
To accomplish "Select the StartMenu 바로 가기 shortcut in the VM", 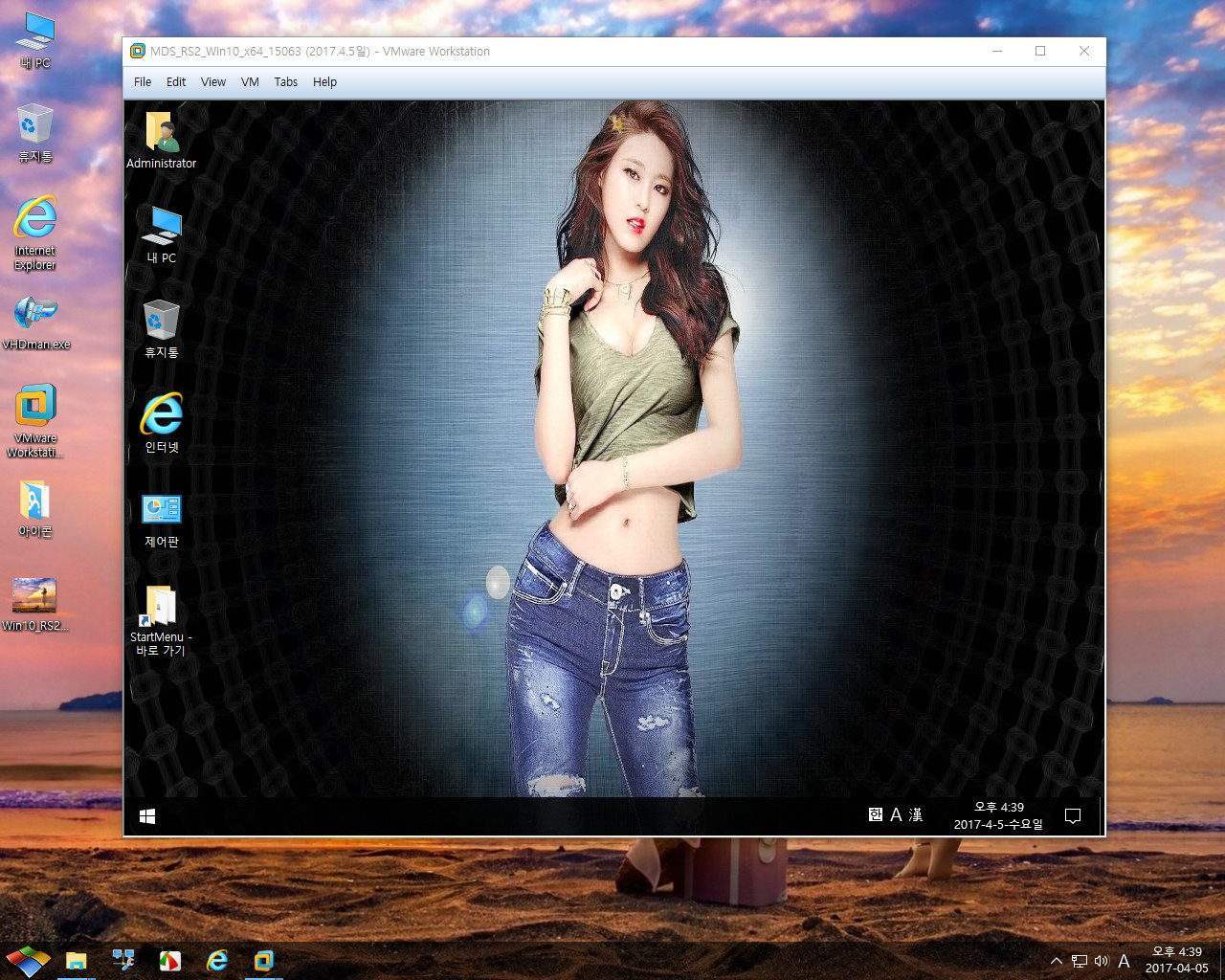I will 161,621.
